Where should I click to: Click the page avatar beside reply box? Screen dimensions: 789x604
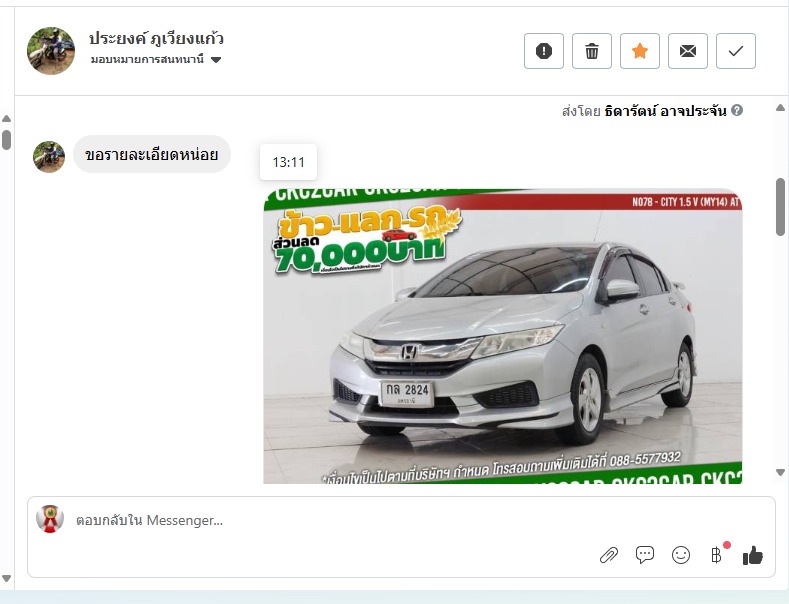pos(50,519)
